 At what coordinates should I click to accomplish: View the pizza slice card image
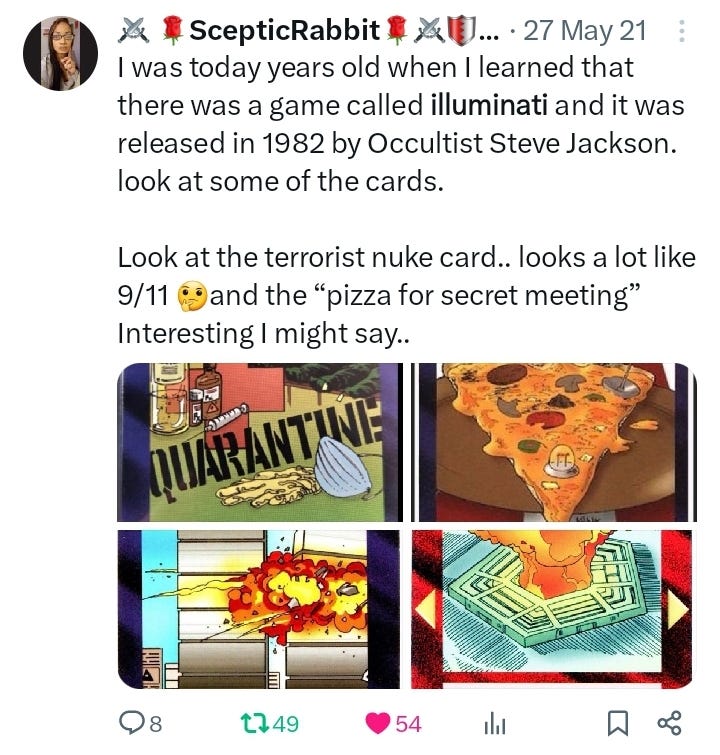tap(554, 442)
